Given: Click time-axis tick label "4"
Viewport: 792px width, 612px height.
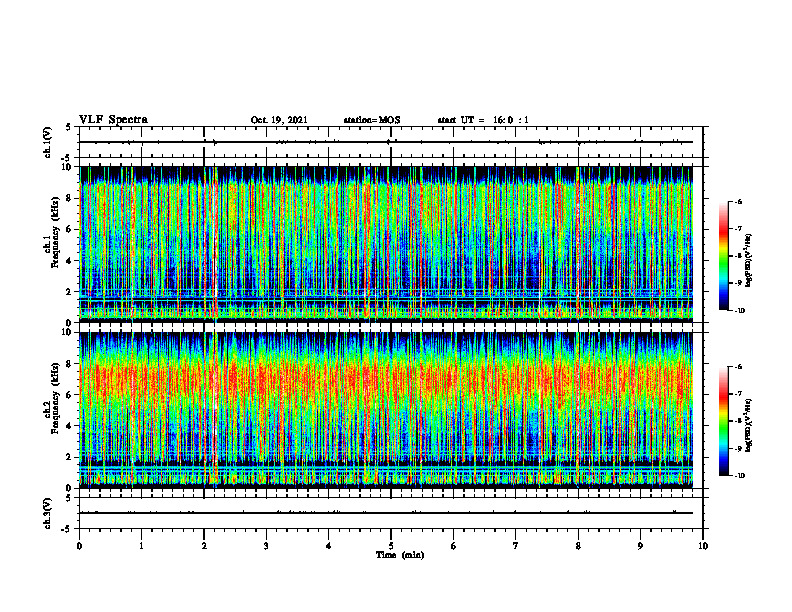Looking at the screenshot, I should tap(328, 546).
